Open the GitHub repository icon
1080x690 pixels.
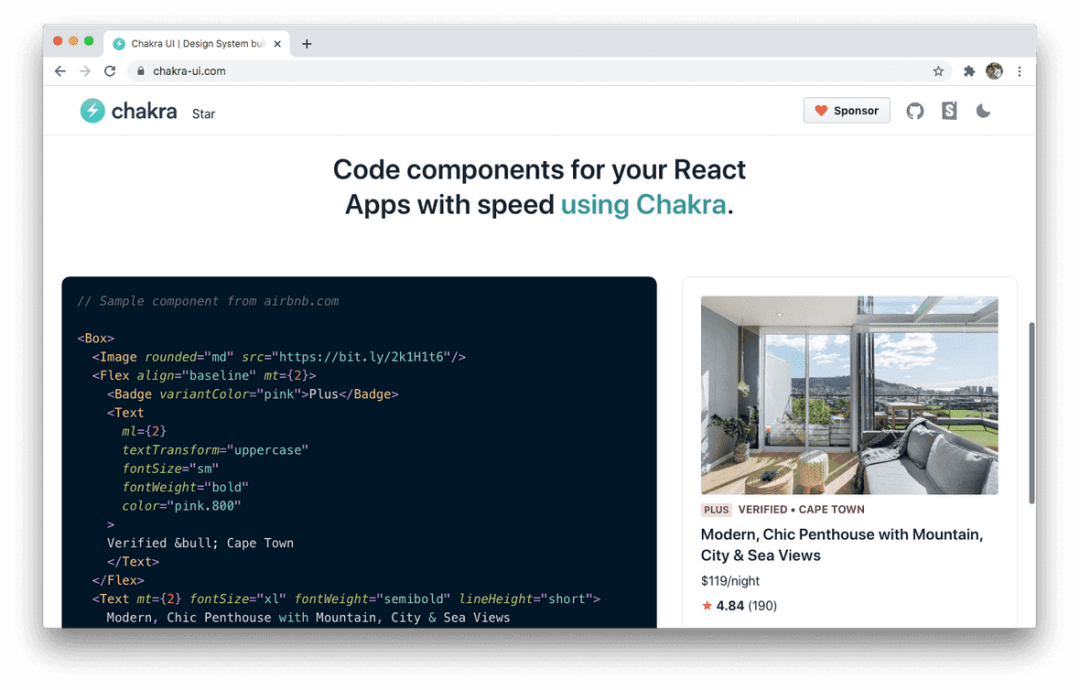915,111
